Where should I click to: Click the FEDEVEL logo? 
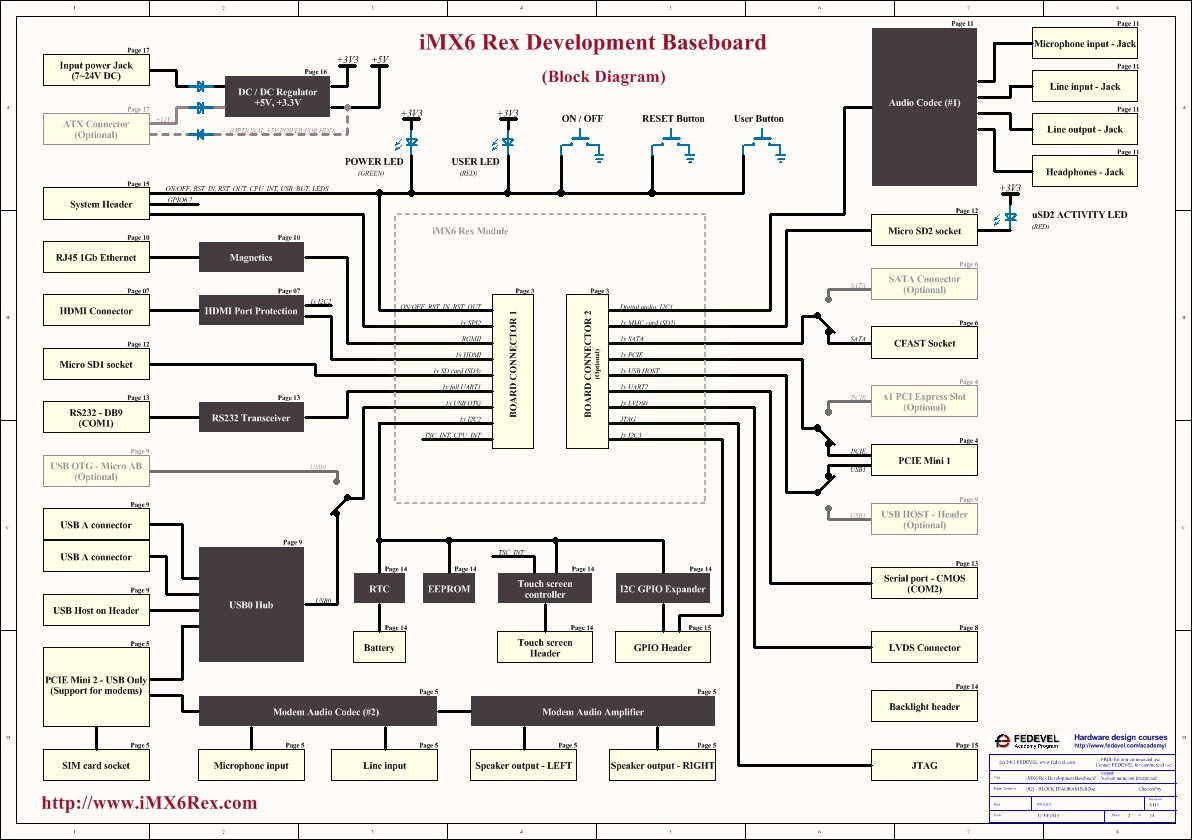coord(1026,740)
